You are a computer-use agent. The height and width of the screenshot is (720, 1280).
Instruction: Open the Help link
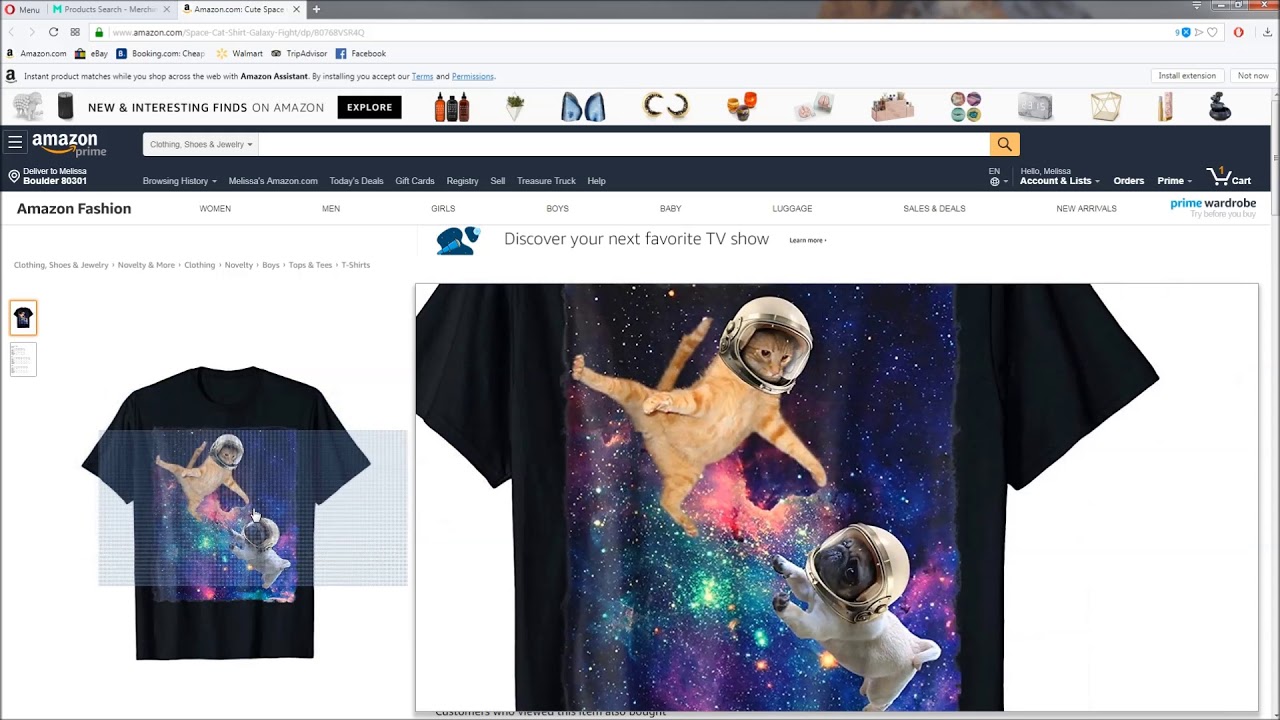pyautogui.click(x=596, y=181)
